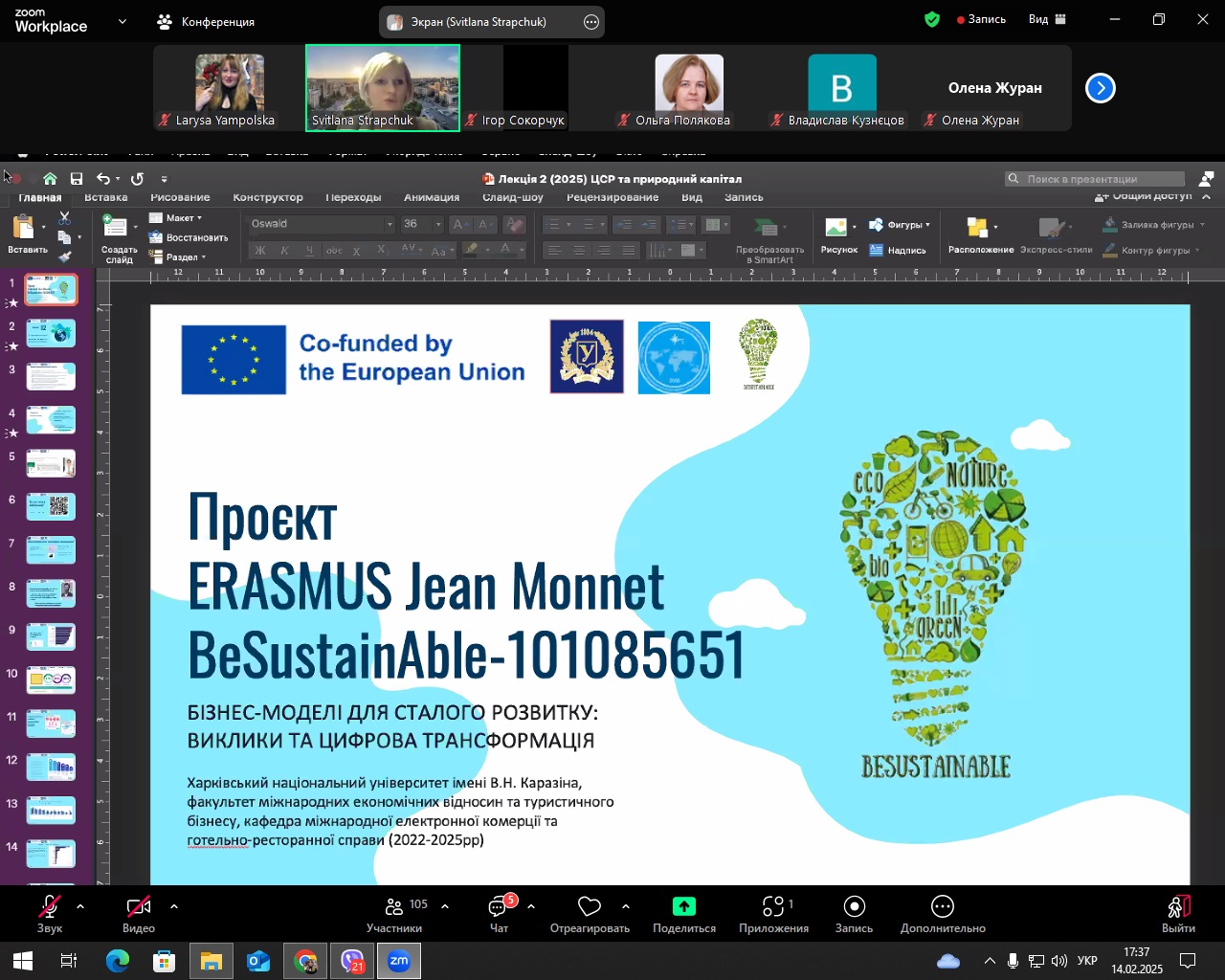This screenshot has height=980, width=1225.
Task: Expand reactions arrow next to Отреагировать
Action: coord(625,905)
